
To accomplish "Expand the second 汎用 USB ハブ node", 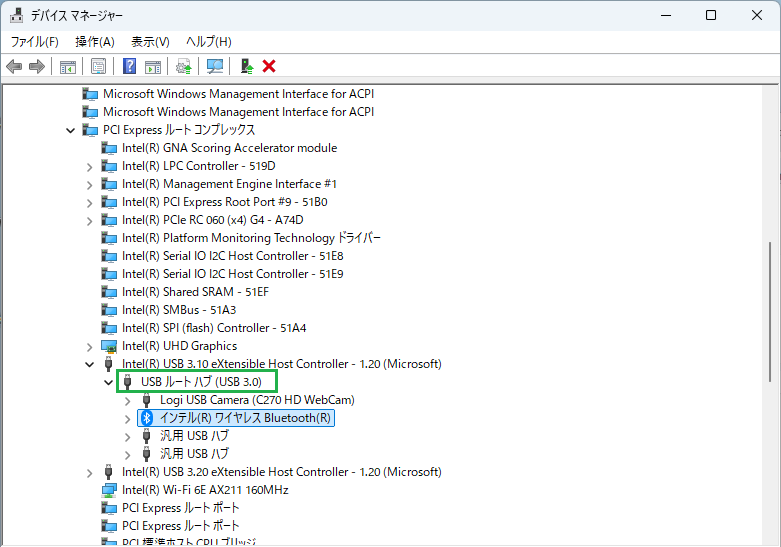I will 128,455.
